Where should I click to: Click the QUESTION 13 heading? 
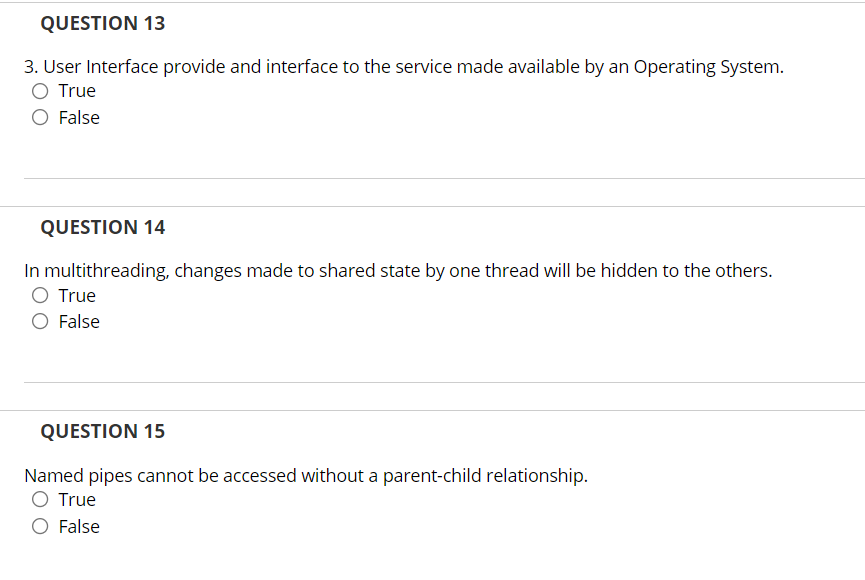point(102,23)
